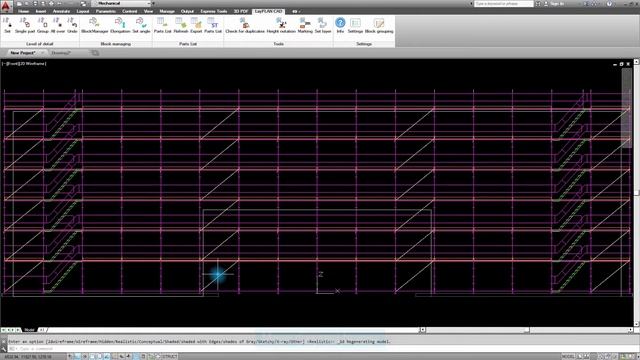This screenshot has width=640, height=360.
Task: Click Undo in Level of detail panel
Action: (72, 25)
